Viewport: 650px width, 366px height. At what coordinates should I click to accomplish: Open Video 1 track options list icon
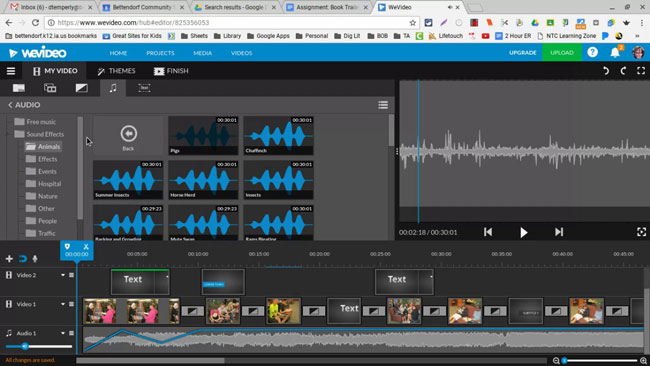(71, 304)
